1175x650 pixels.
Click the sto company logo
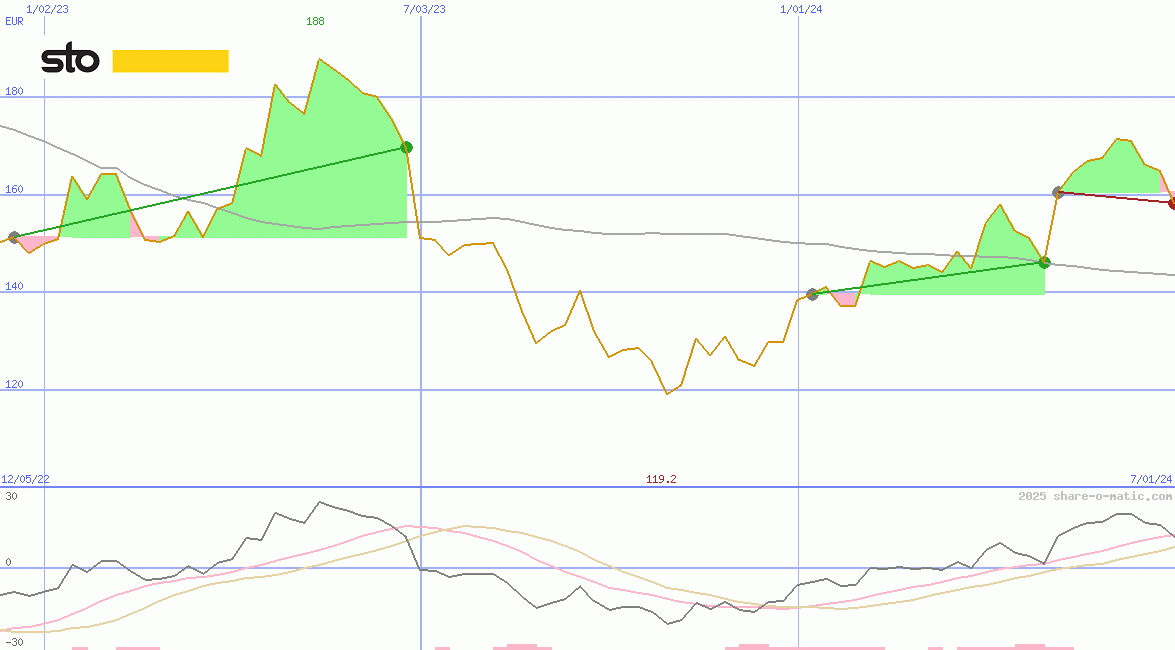(x=70, y=60)
